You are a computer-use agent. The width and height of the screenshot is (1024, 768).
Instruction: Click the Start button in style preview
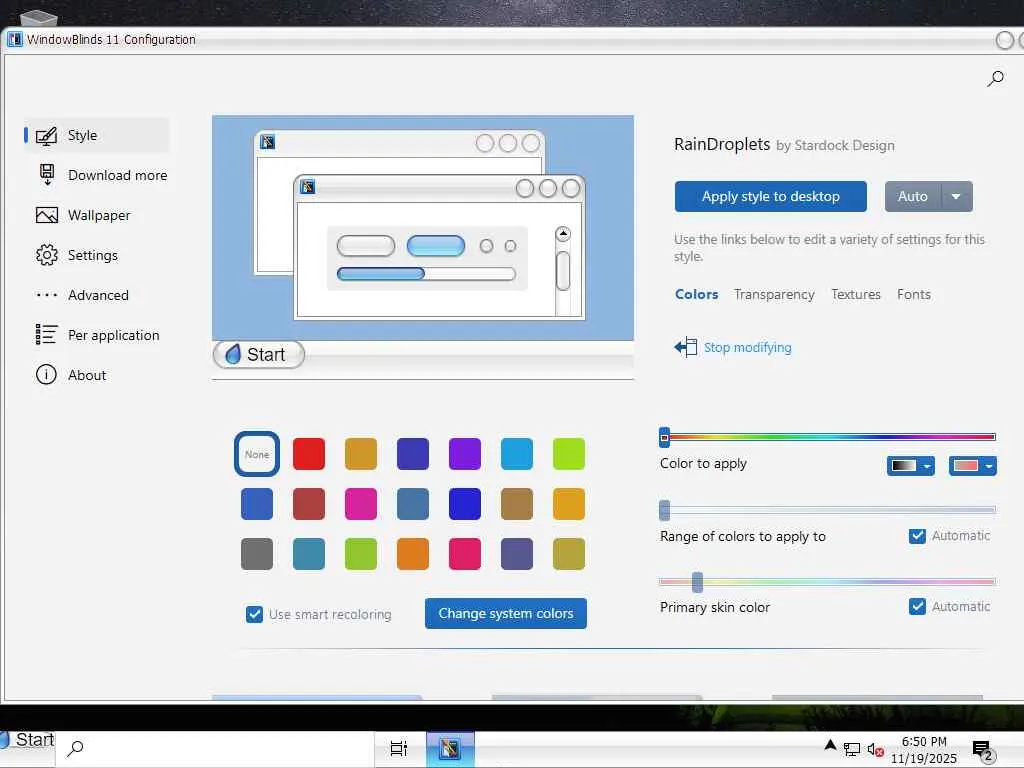(259, 355)
